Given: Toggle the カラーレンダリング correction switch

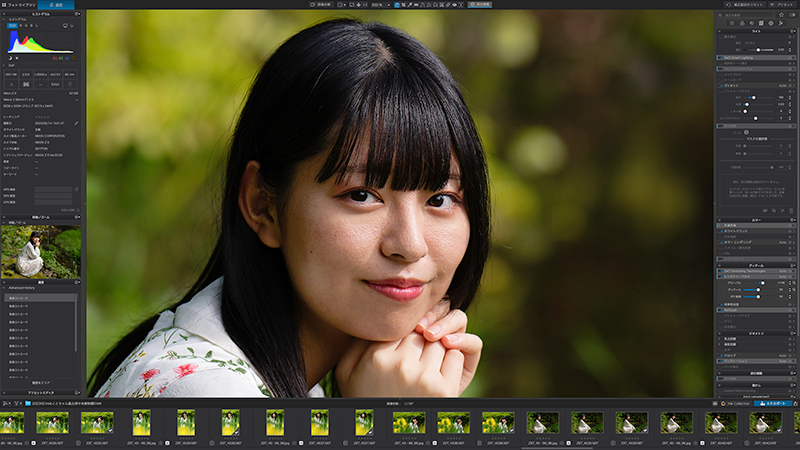Looking at the screenshot, I should tap(721, 242).
